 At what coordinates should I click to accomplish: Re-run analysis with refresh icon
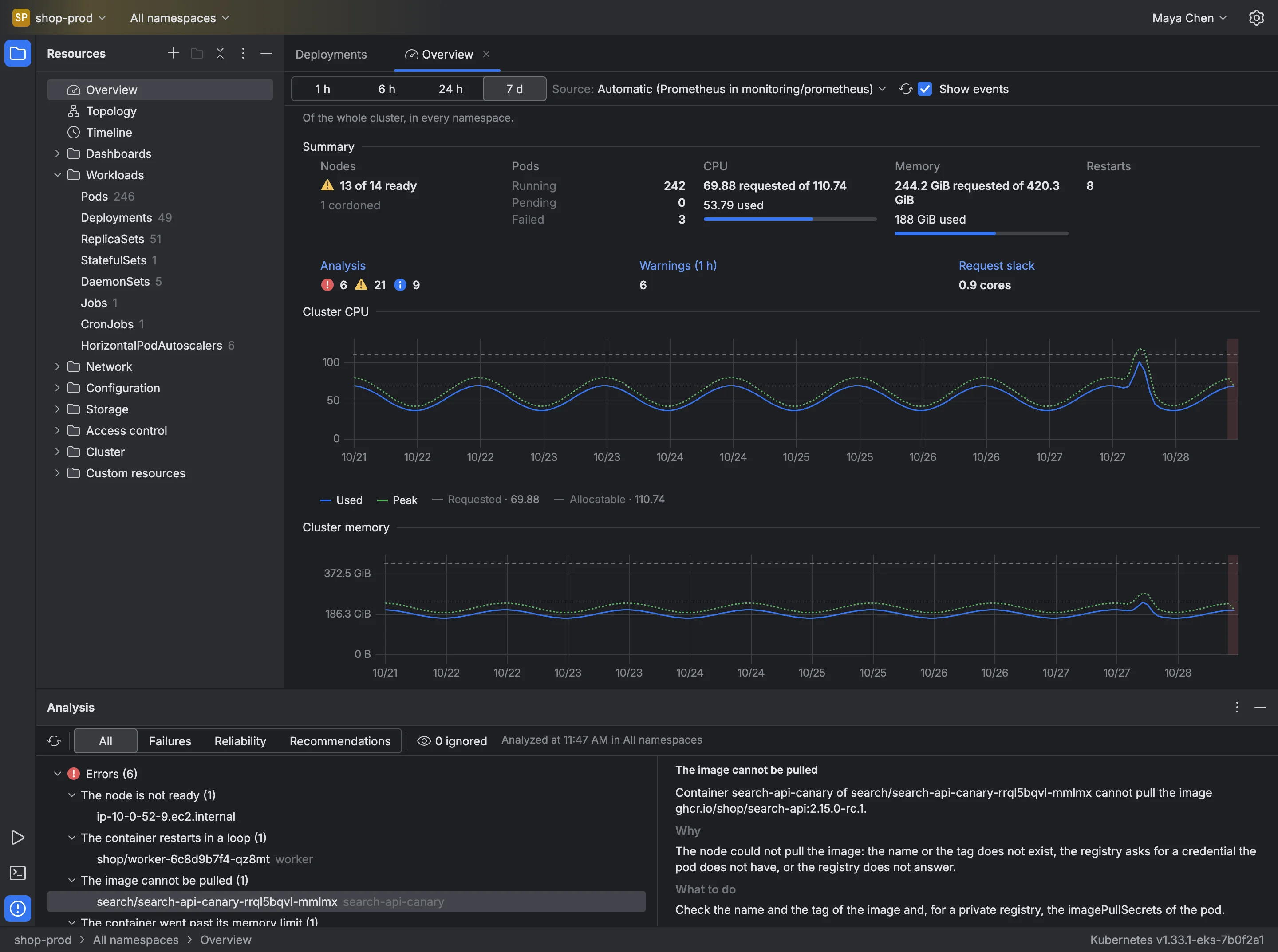[x=54, y=740]
